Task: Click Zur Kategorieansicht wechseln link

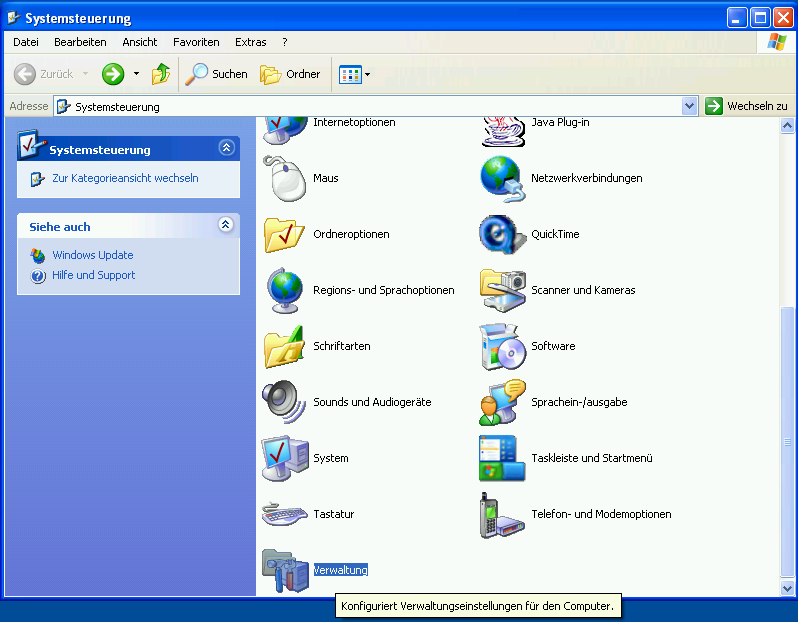Action: 125,178
